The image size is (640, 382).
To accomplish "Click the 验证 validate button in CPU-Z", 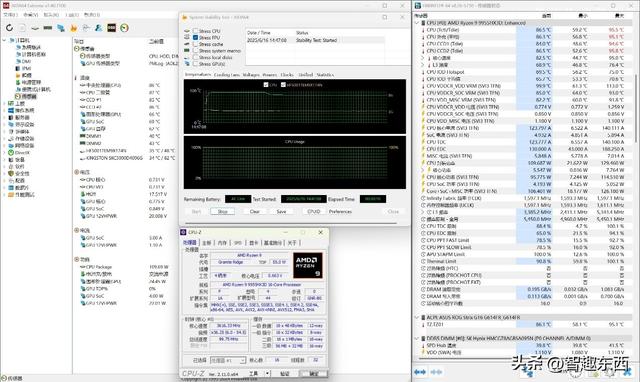I will (285, 373).
